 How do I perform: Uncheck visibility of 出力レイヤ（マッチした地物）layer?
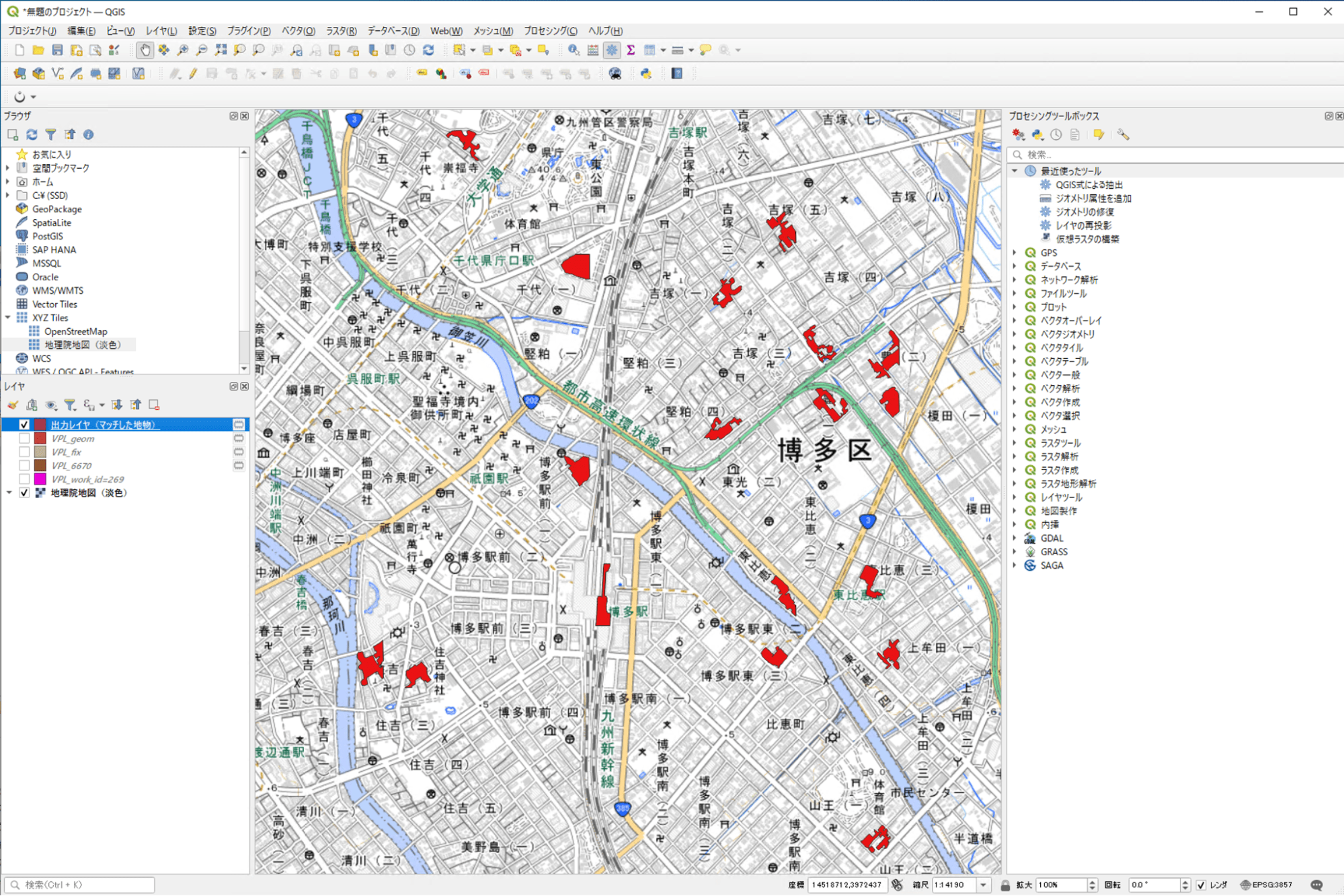tap(24, 425)
